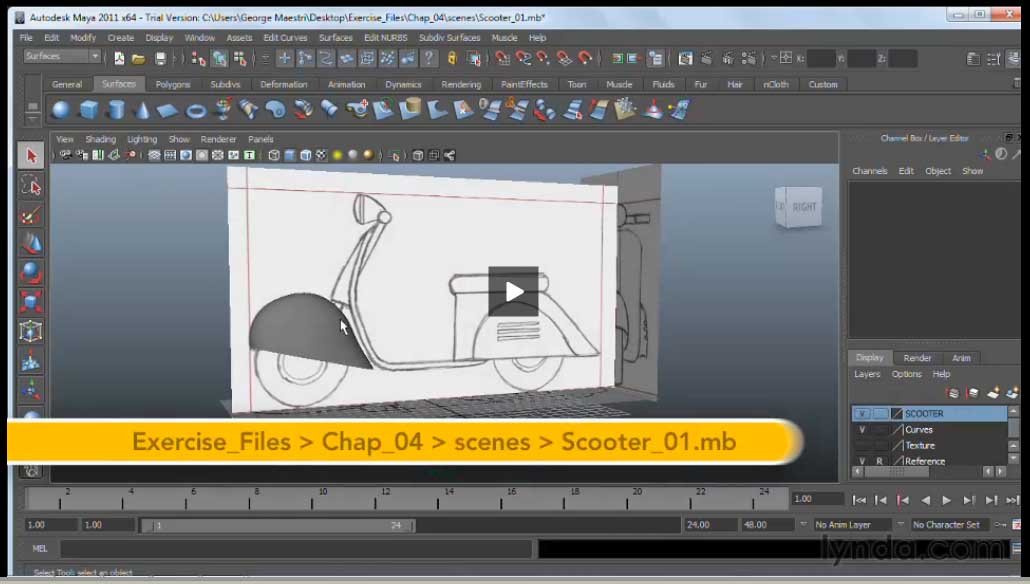Toggle visibility of the SCOOTER layer
Screen dimensions: 1030x584
(x=862, y=414)
